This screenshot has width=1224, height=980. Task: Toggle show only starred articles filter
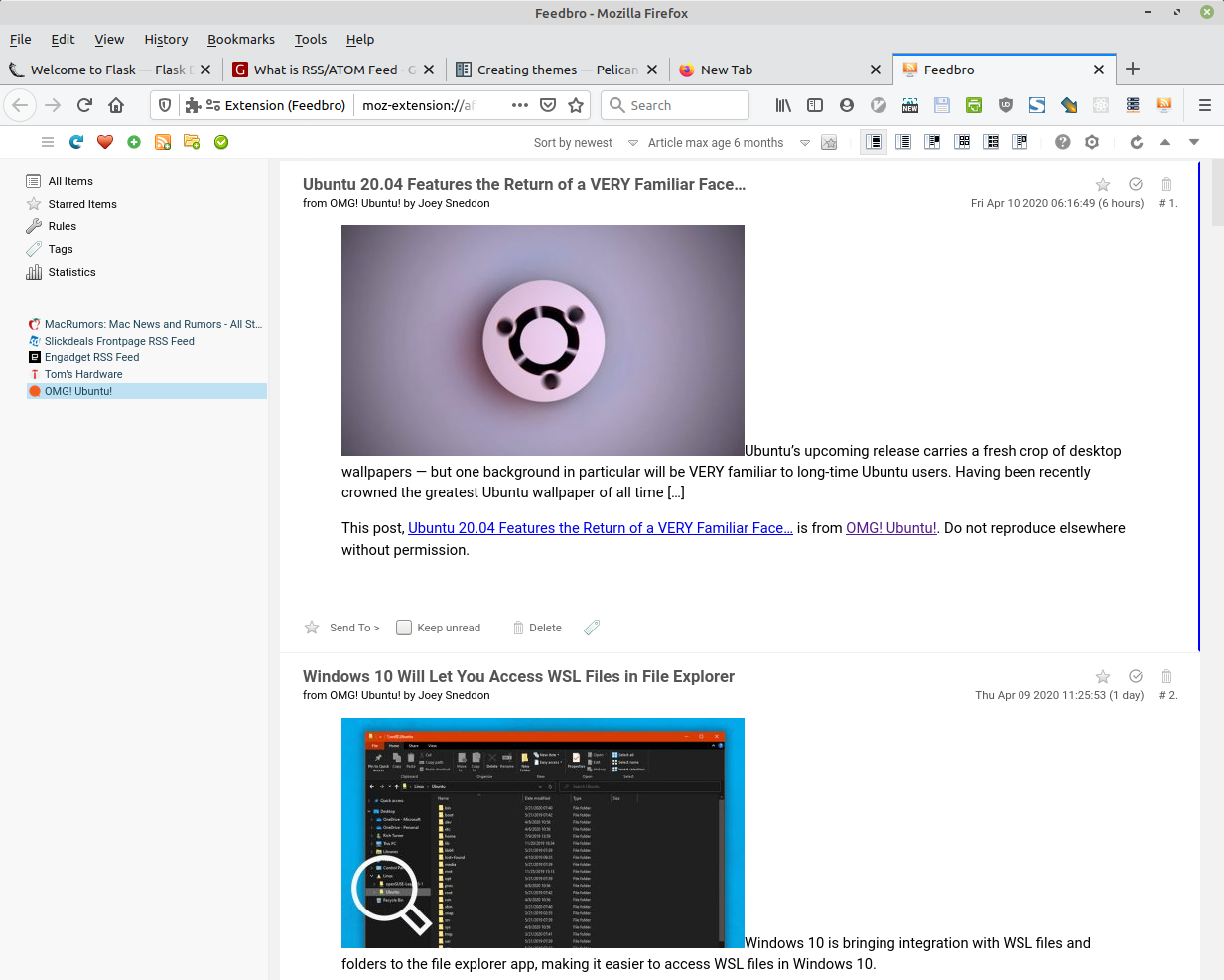coord(829,142)
